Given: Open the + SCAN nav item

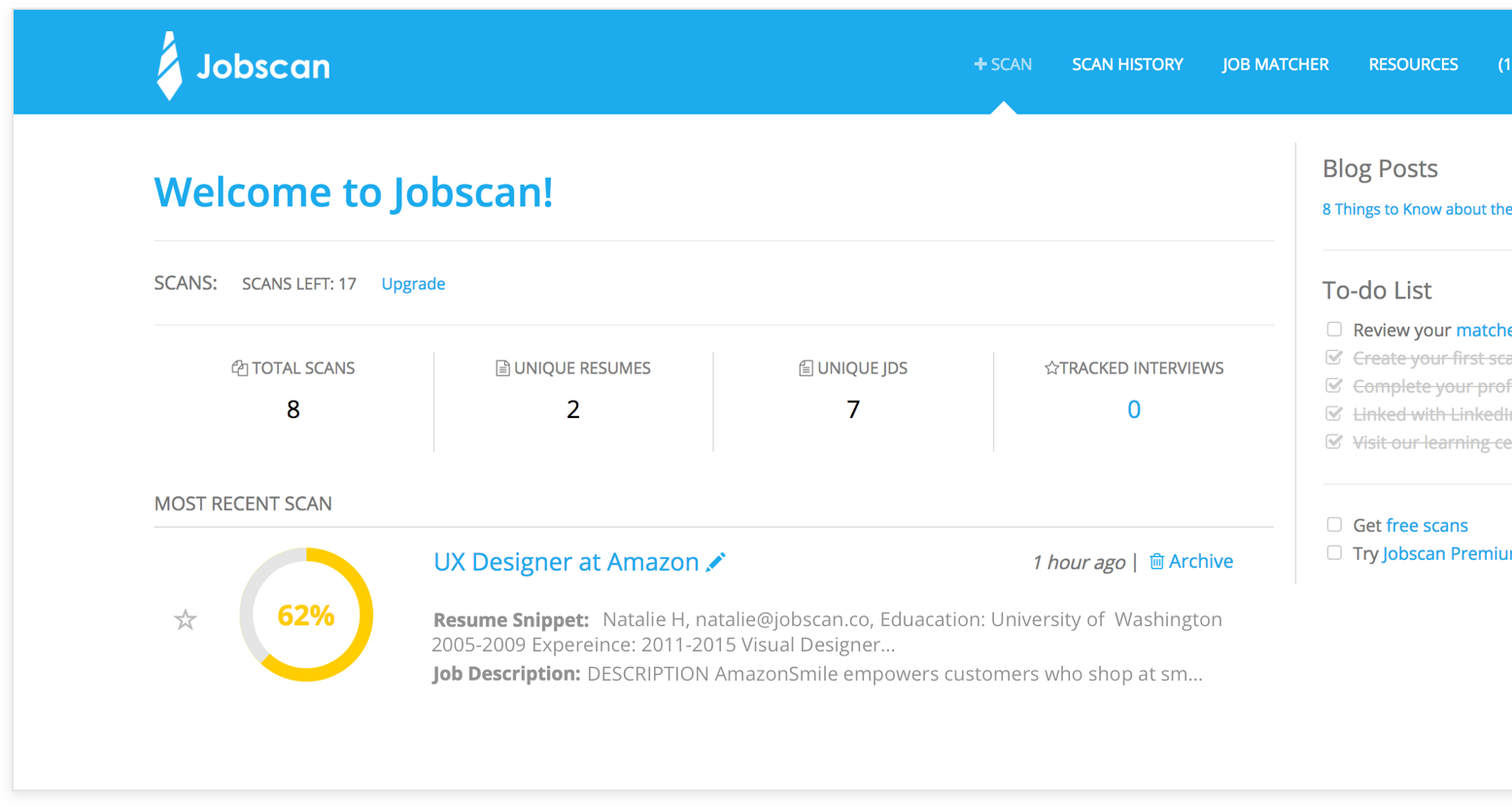Looking at the screenshot, I should click(x=1003, y=64).
